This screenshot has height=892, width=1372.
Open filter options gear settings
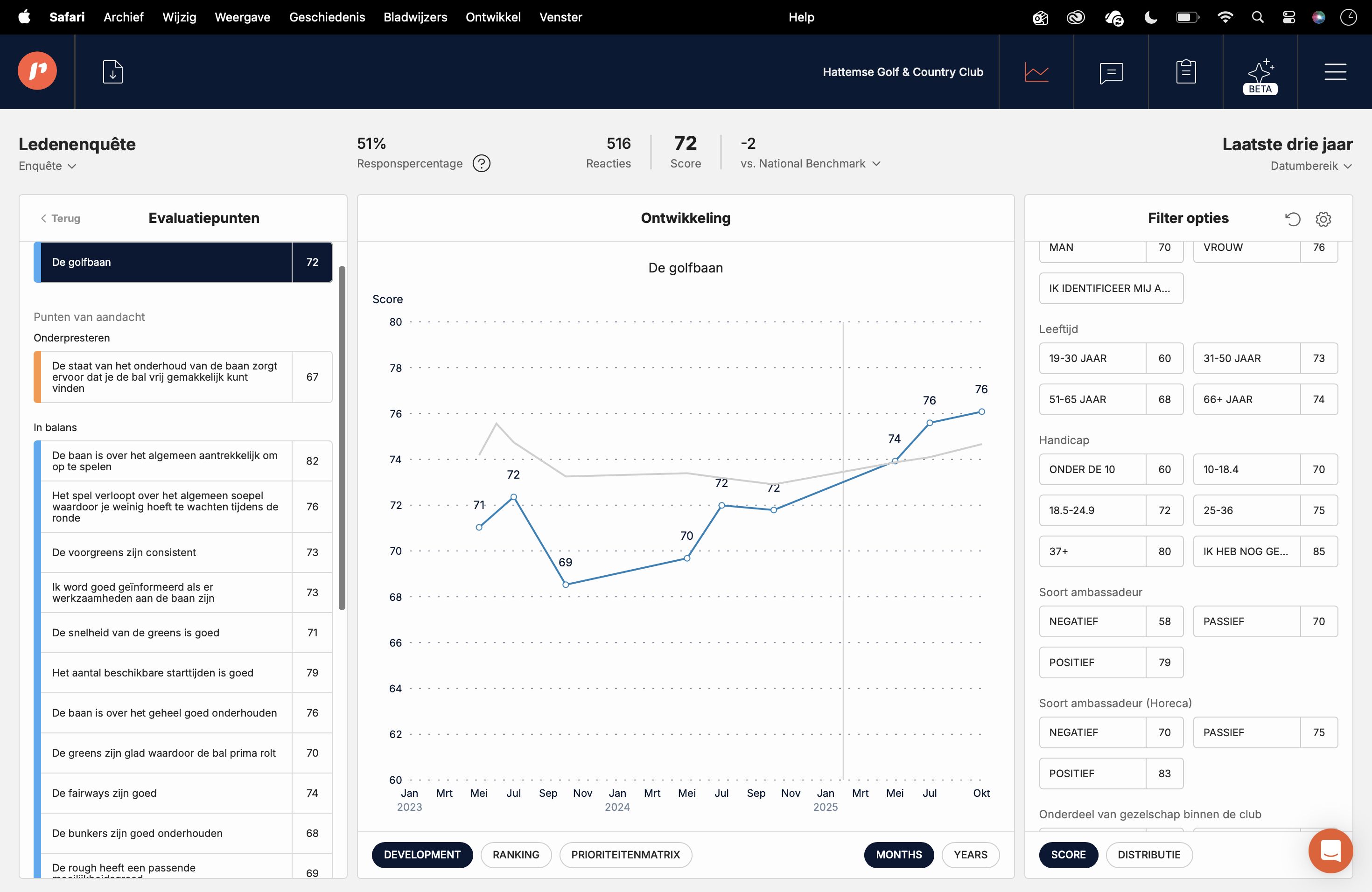click(x=1323, y=219)
